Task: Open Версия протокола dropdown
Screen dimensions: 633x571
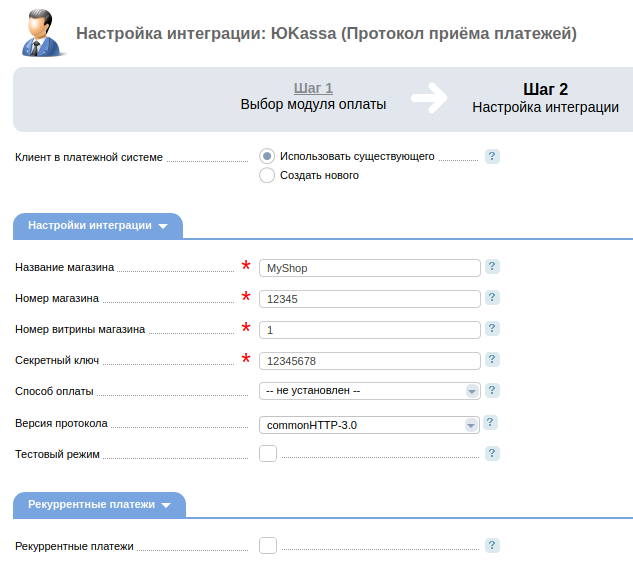Action: tap(369, 425)
